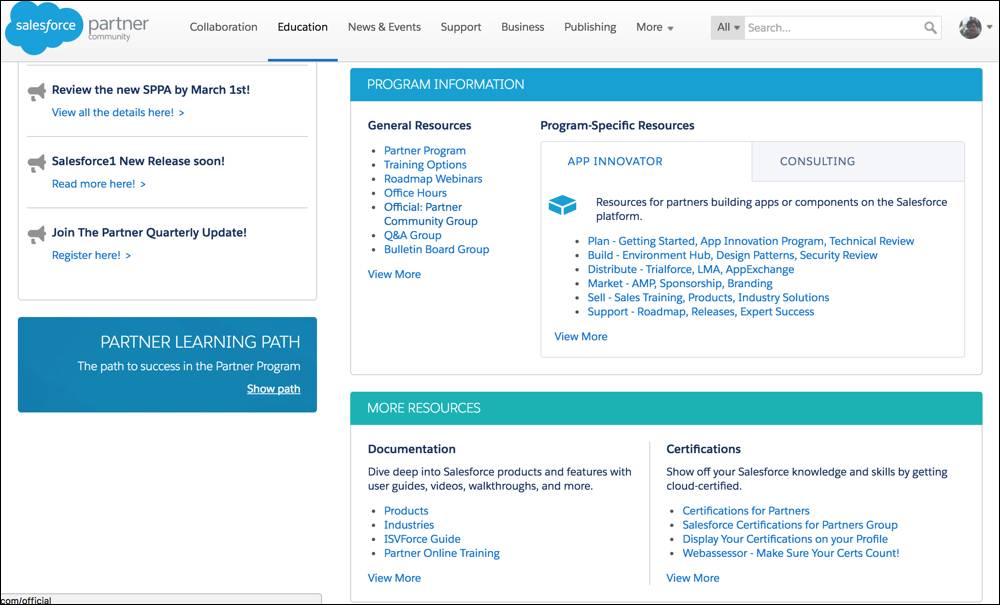Open the user avatar profile picture
The height and width of the screenshot is (605, 1000).
[970, 27]
